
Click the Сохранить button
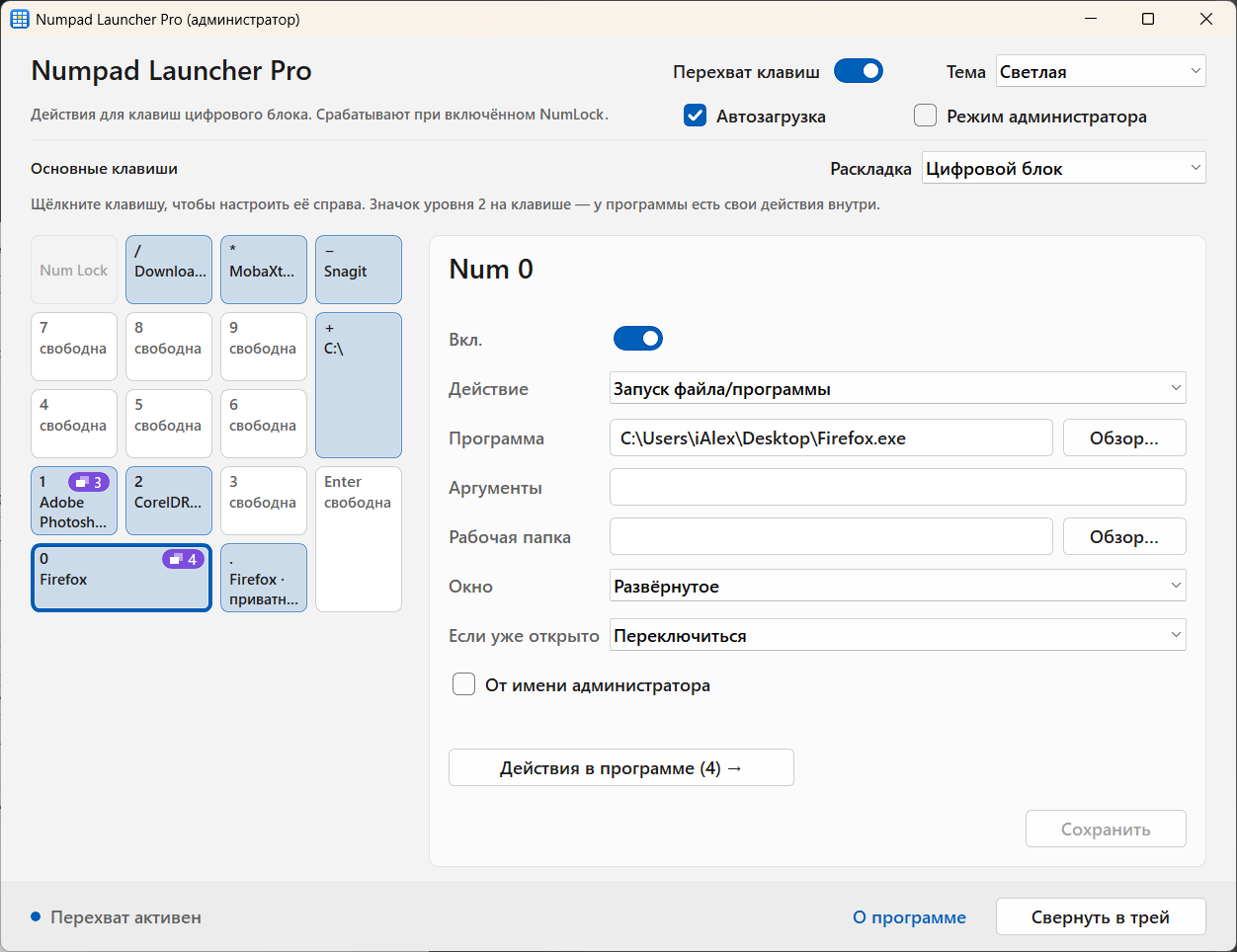click(1106, 829)
